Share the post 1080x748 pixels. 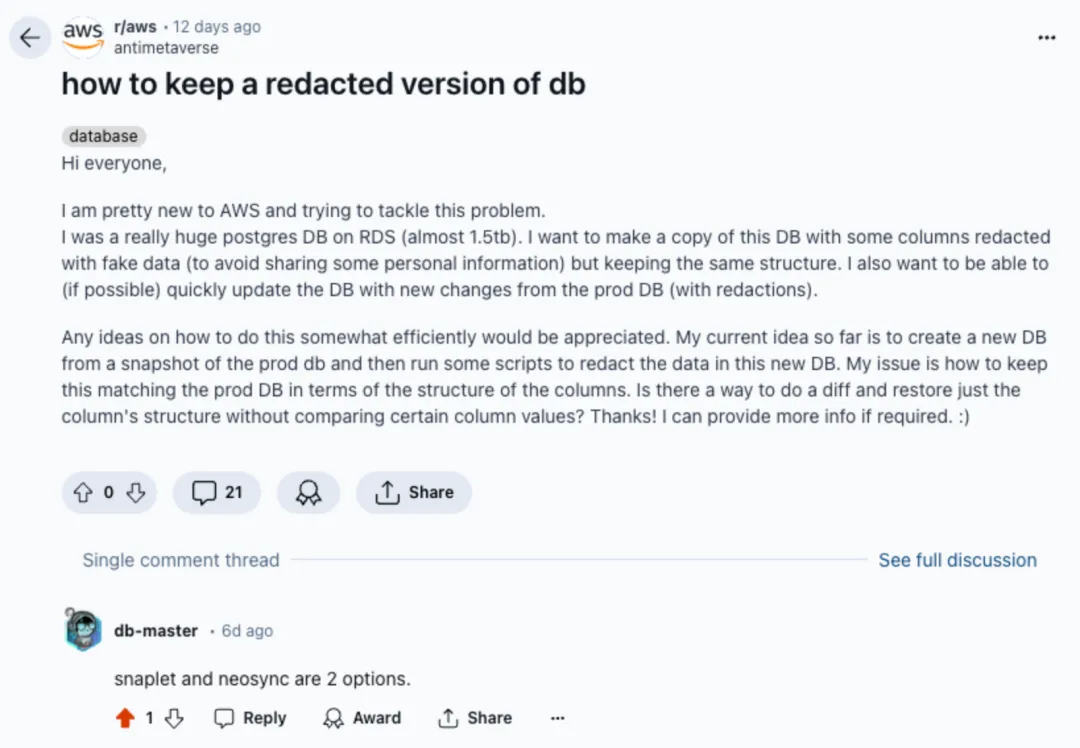414,492
